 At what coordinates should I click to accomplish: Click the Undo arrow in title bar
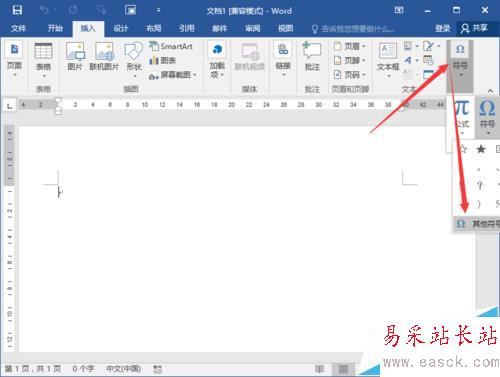[x=44, y=10]
